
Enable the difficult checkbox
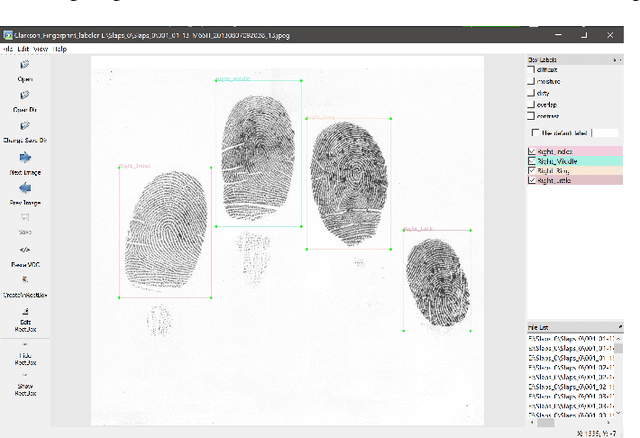532,71
